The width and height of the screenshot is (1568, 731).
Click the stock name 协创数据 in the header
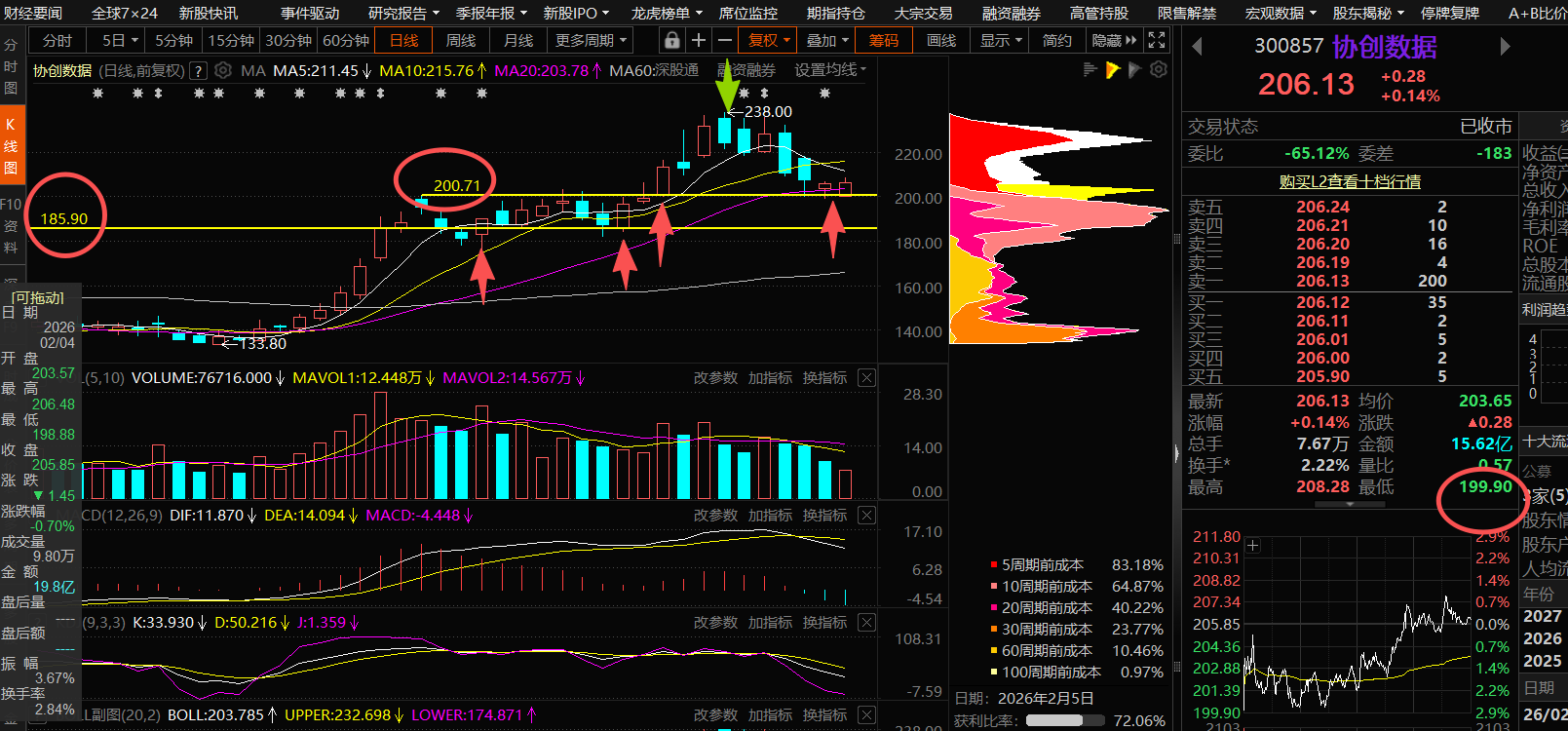point(1385,46)
